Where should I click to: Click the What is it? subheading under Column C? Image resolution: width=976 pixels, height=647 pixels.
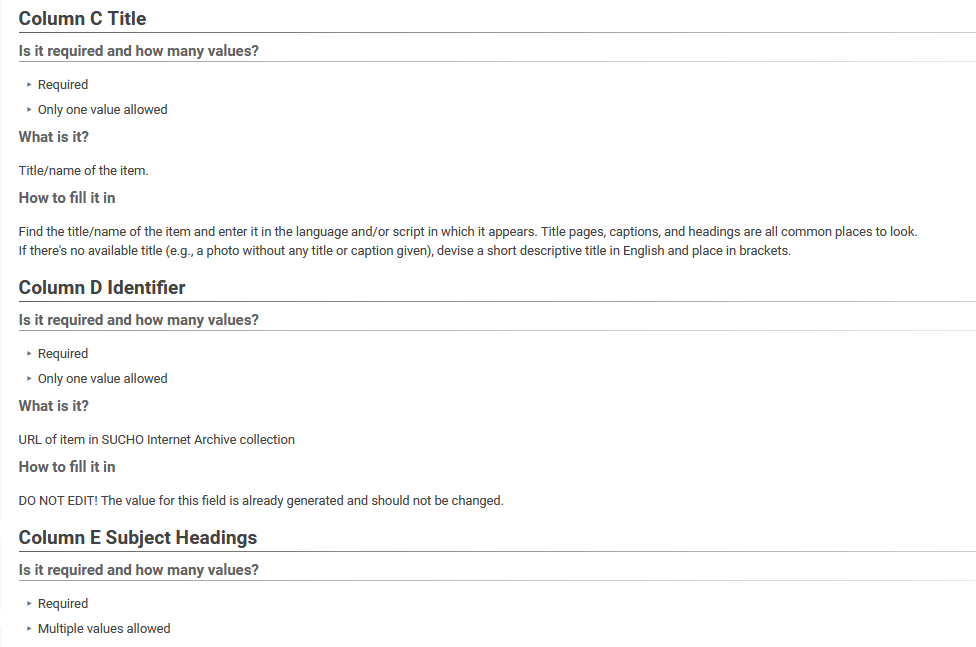click(x=54, y=137)
